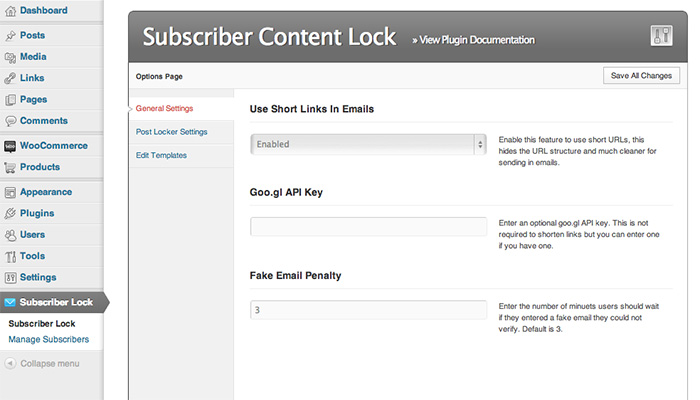The width and height of the screenshot is (700, 400).
Task: Open Manage Subscribers submenu link
Action: (x=49, y=339)
